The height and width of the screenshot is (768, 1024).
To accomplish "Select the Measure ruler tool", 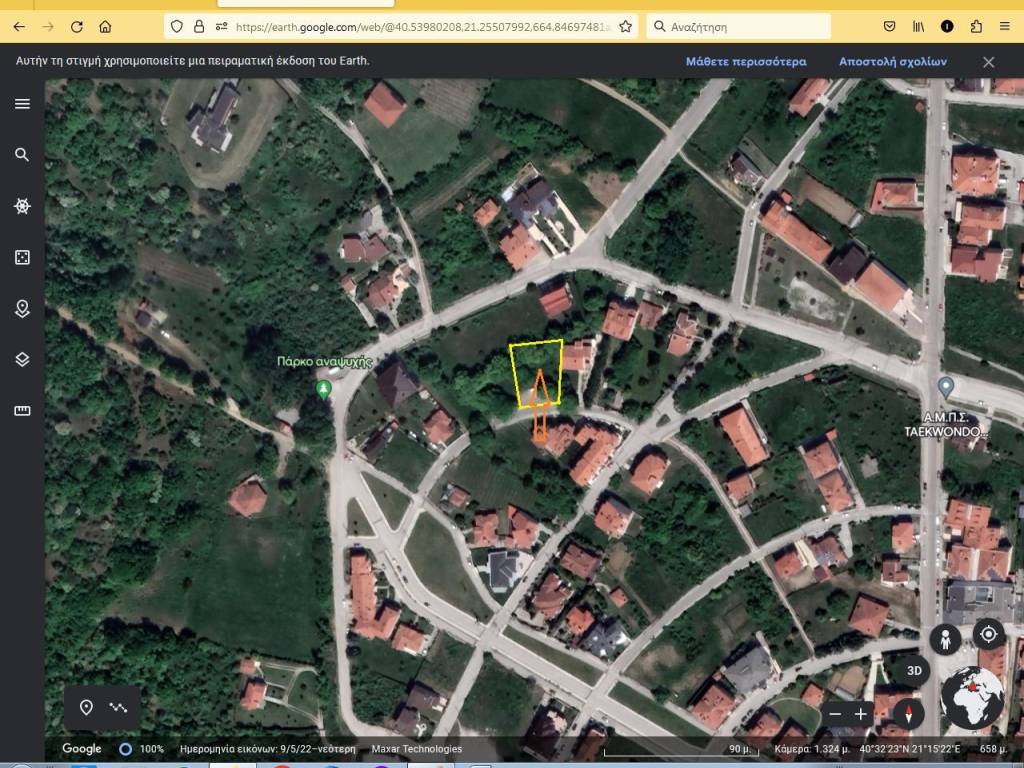I will pyautogui.click(x=22, y=410).
